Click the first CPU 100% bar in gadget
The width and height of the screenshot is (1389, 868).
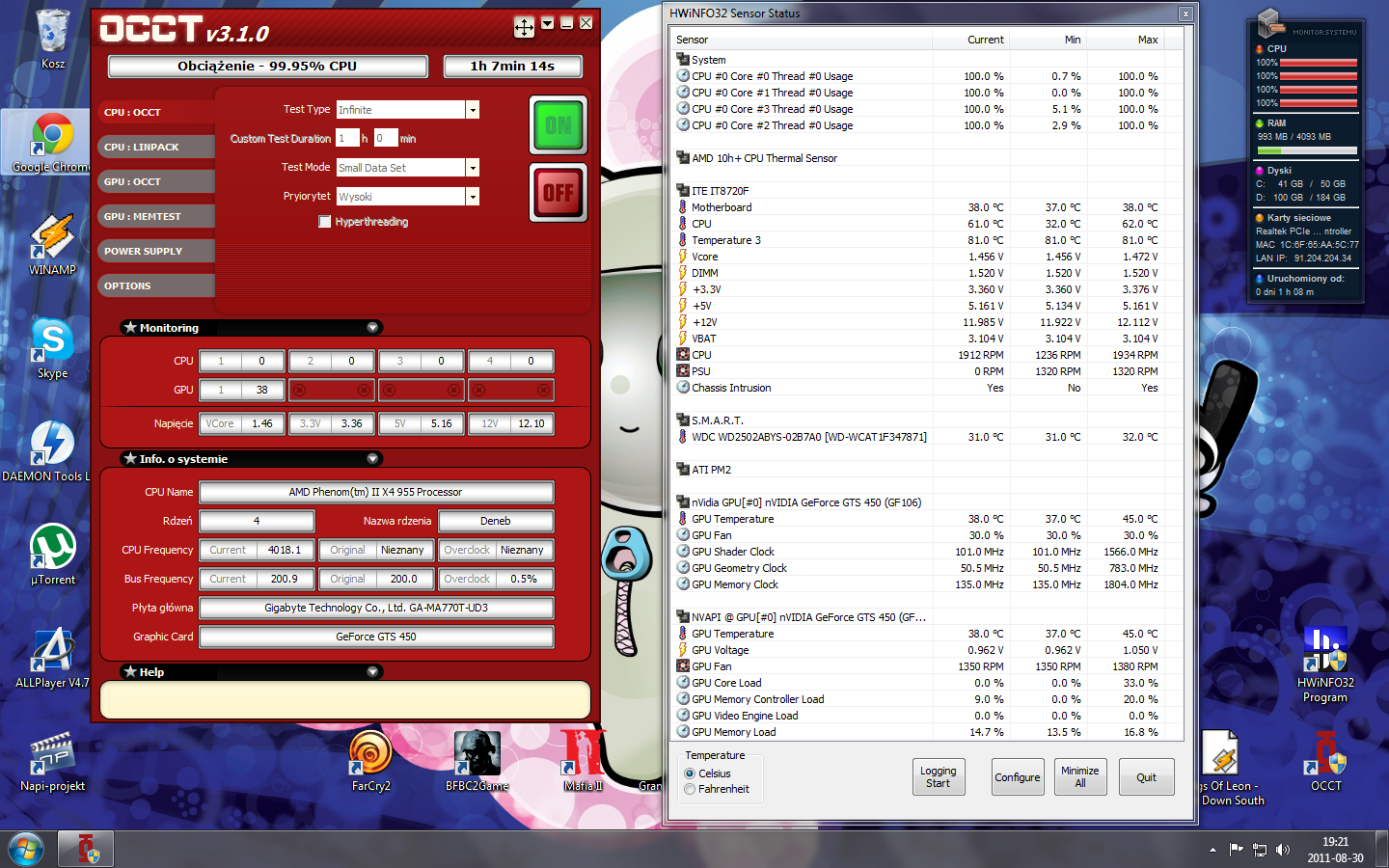1319,63
